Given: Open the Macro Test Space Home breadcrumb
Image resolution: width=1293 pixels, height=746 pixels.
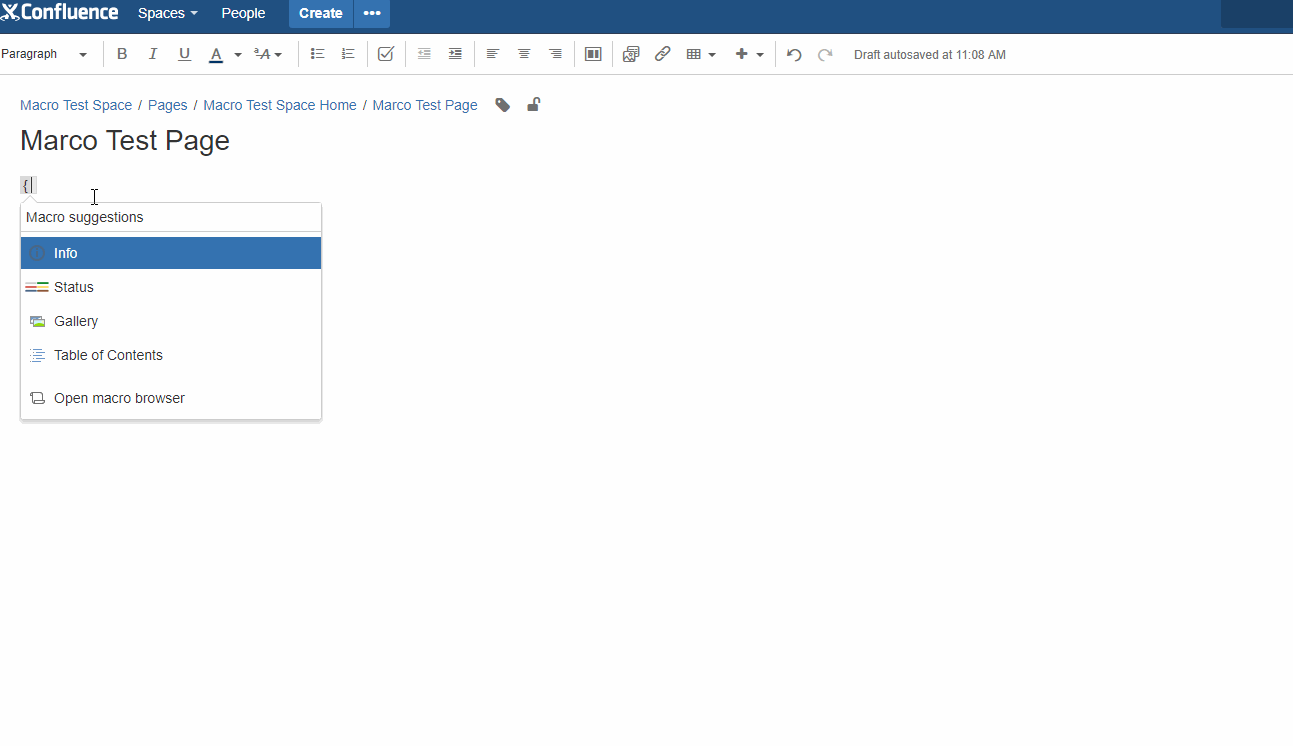Looking at the screenshot, I should point(280,105).
